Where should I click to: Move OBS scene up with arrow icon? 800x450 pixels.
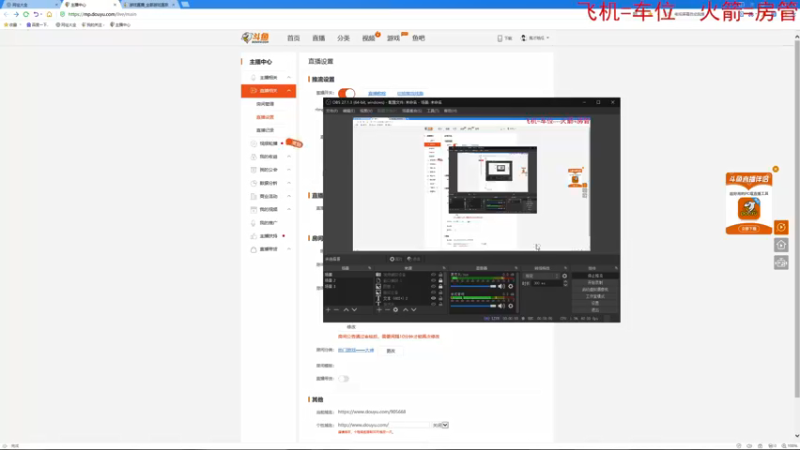[346, 310]
